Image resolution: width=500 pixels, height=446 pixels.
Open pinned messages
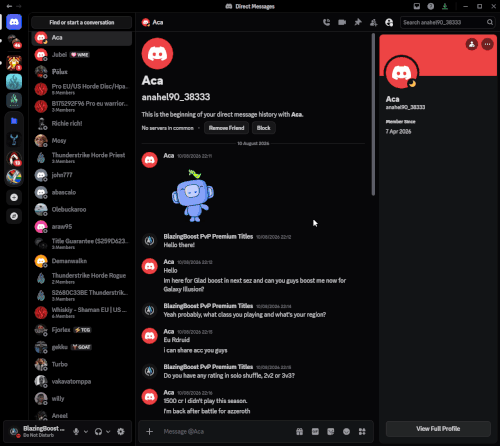pos(358,22)
